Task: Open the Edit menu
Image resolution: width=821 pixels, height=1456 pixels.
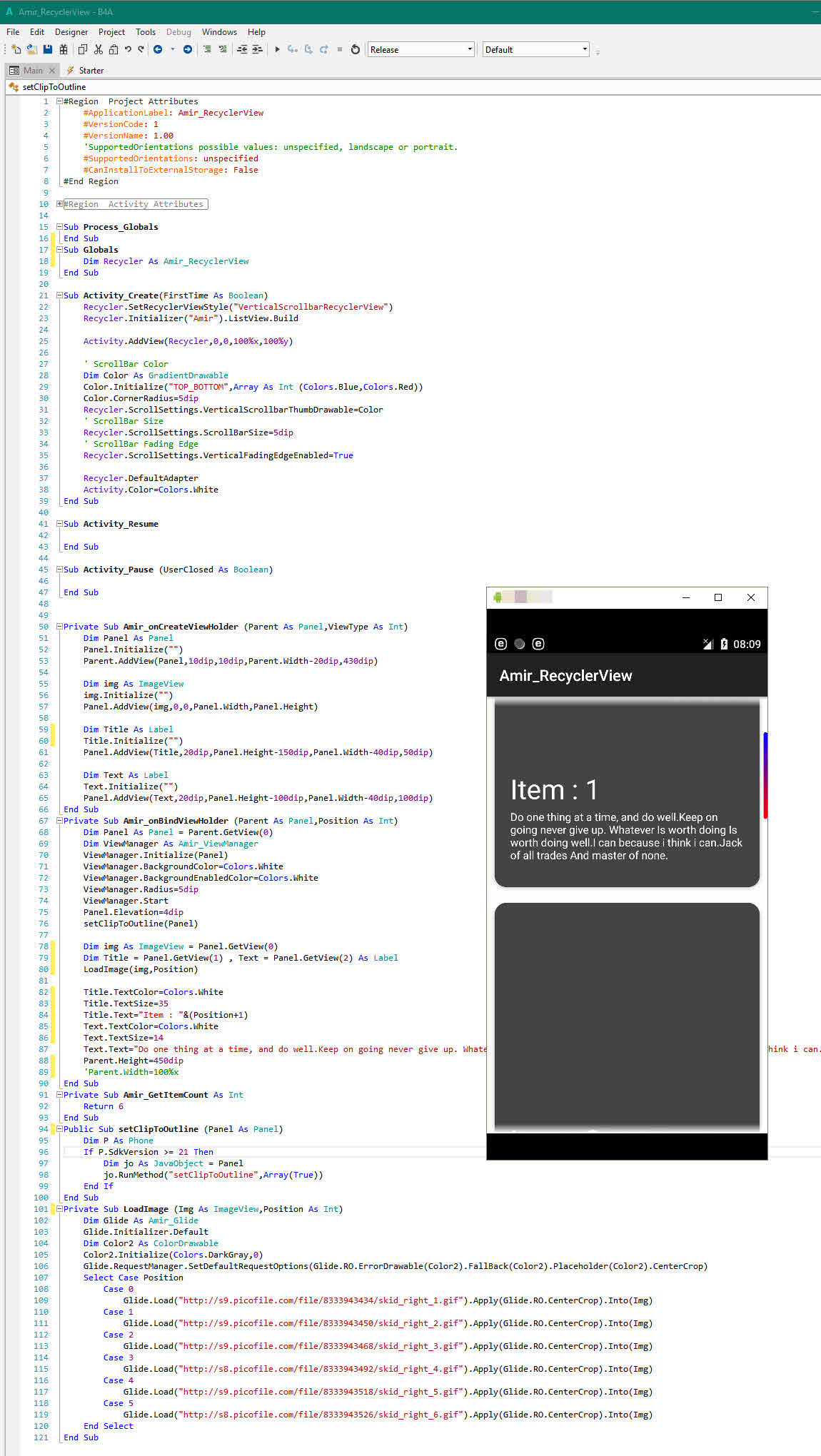Action: 37,32
